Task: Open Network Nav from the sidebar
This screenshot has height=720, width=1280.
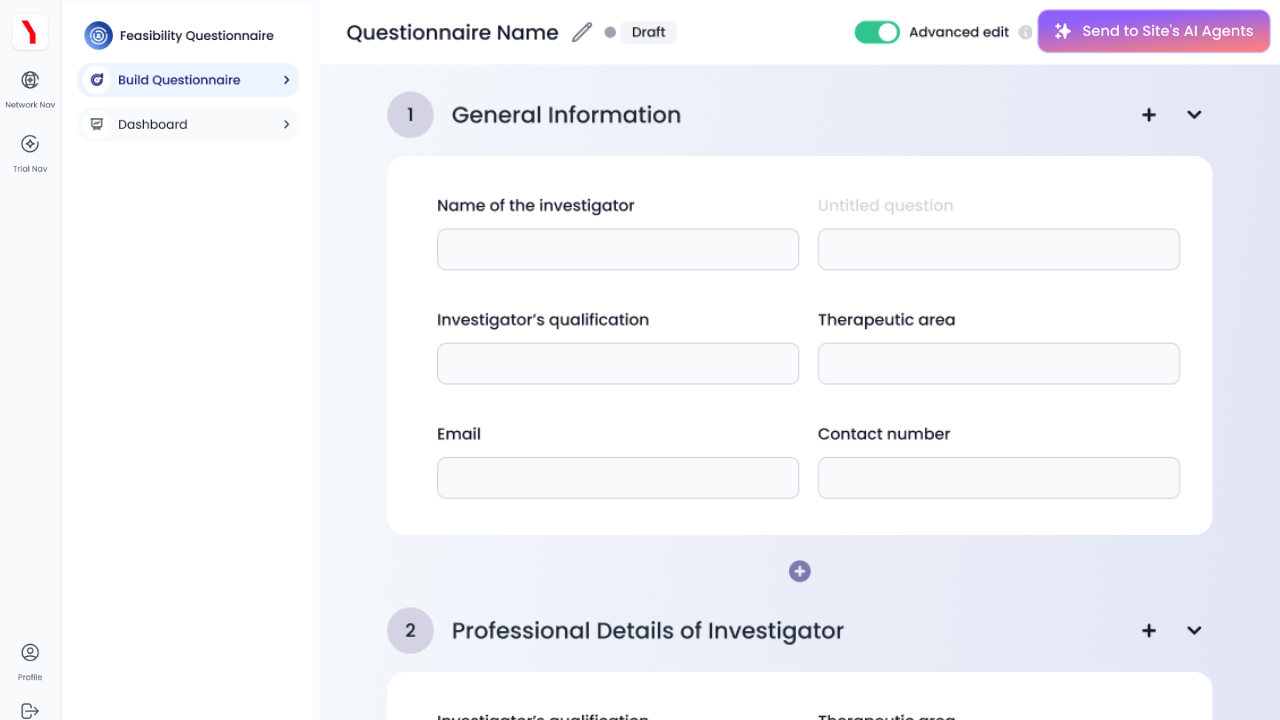Action: pos(30,81)
